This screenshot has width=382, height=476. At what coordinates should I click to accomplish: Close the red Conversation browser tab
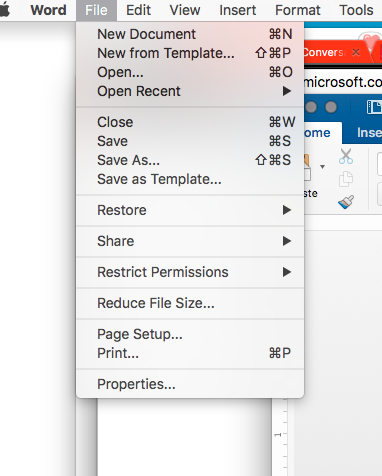pos(356,52)
